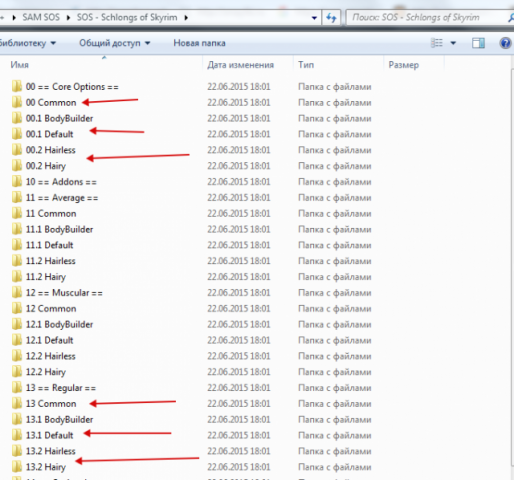Select the 12 == Muscular == folder icon

click(x=17, y=292)
